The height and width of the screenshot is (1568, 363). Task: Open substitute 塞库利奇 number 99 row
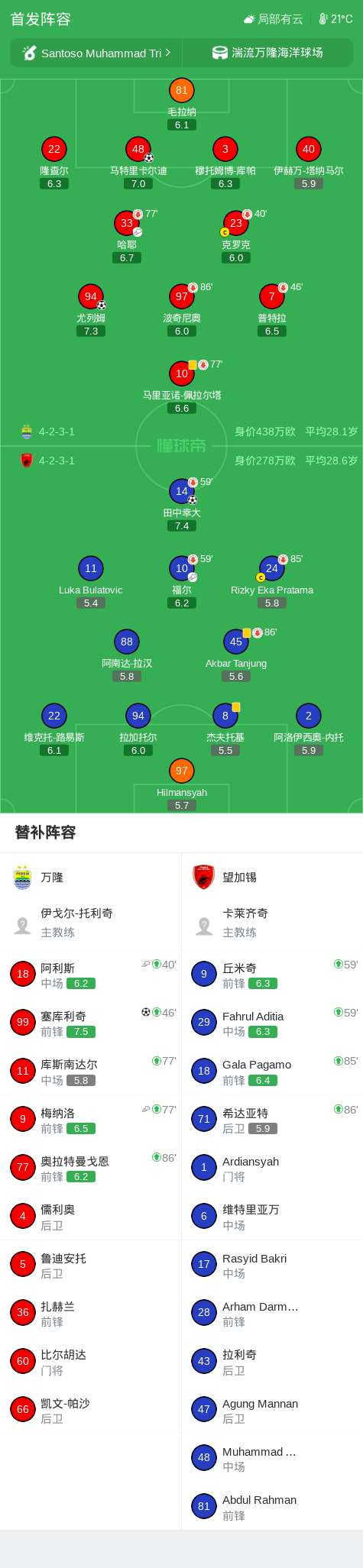click(x=91, y=1022)
